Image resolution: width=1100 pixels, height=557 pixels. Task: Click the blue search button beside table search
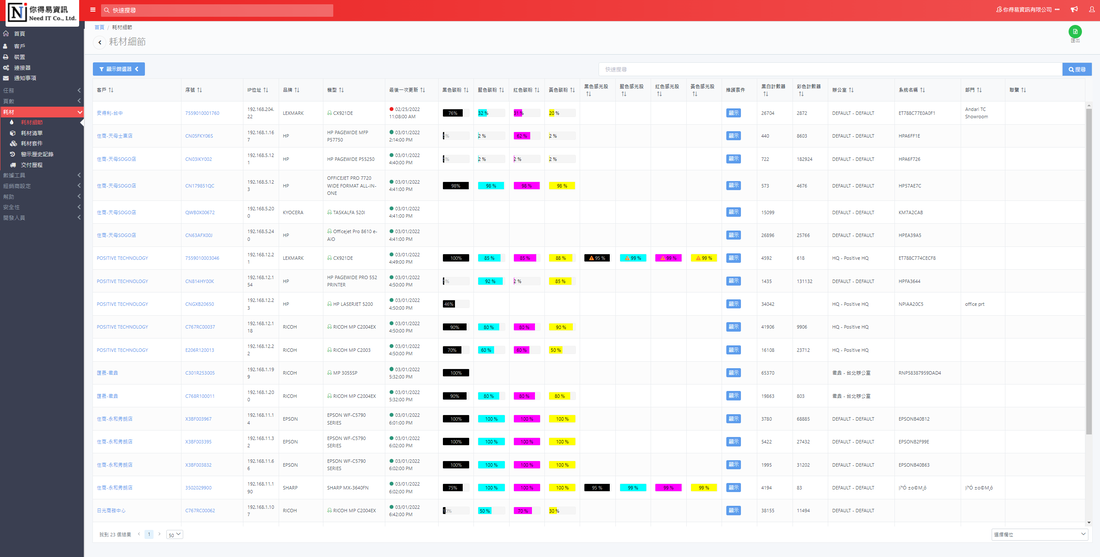point(1077,69)
